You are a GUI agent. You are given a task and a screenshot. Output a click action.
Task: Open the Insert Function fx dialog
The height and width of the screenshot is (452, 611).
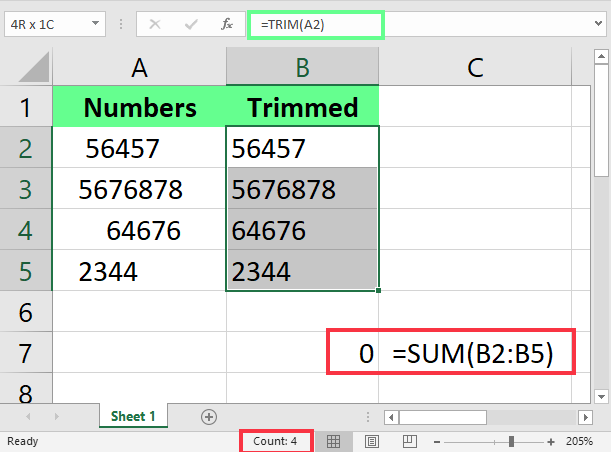(x=227, y=23)
